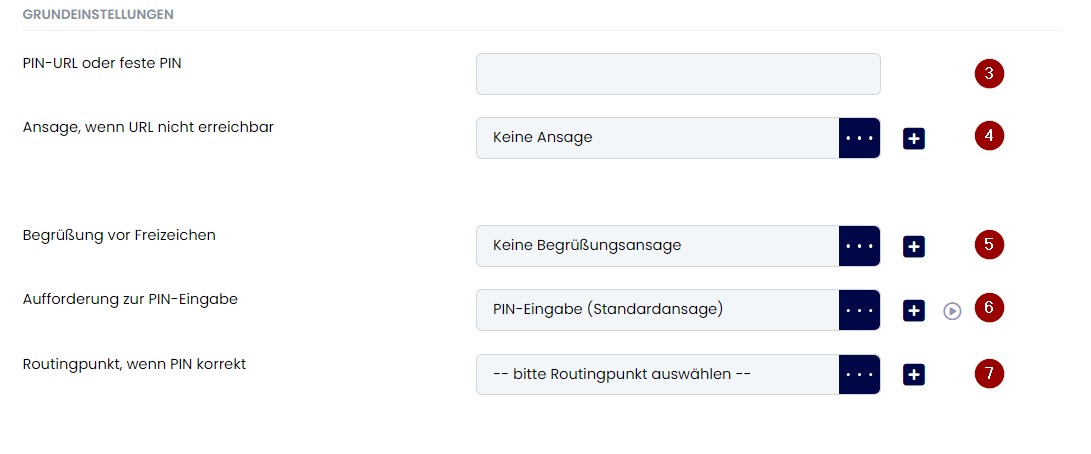The height and width of the screenshot is (454, 1091).
Task: Click the red marker number 6
Action: pyautogui.click(x=989, y=307)
